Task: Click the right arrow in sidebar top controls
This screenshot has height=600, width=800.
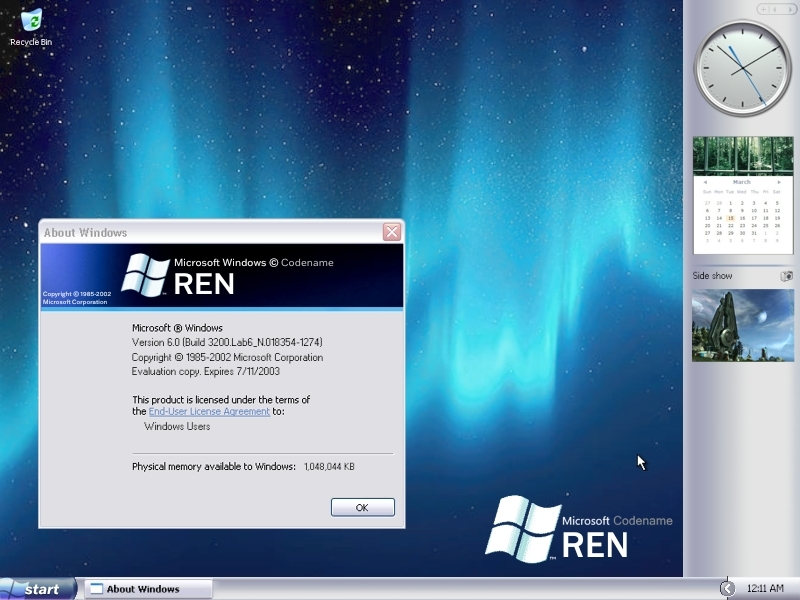Action: pyautogui.click(x=789, y=9)
